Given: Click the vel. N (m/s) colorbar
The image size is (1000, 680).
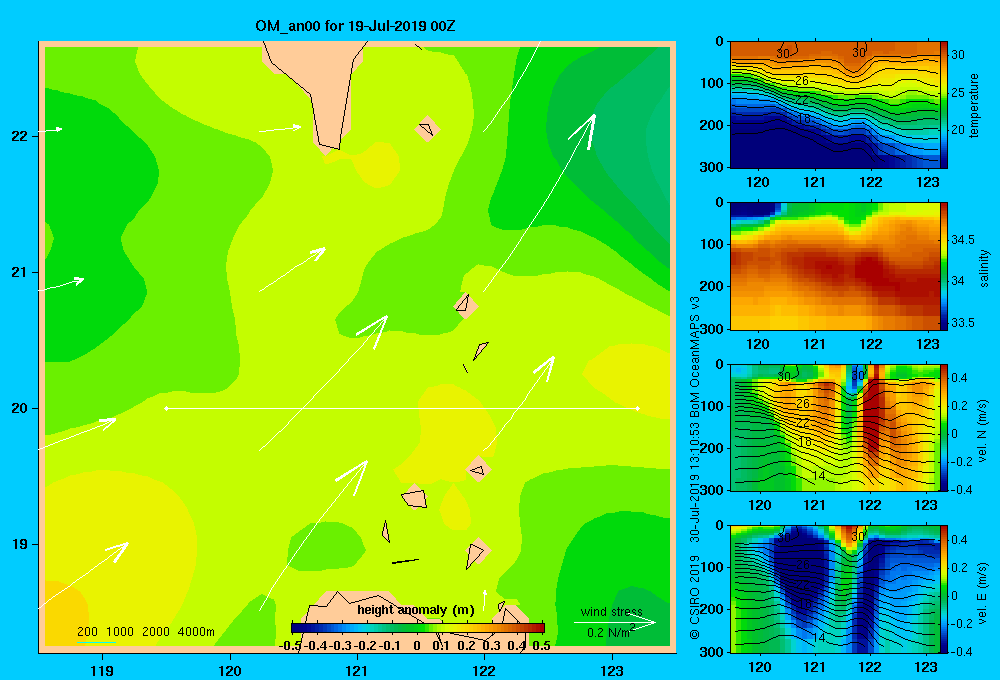Looking at the screenshot, I should click(x=944, y=427).
